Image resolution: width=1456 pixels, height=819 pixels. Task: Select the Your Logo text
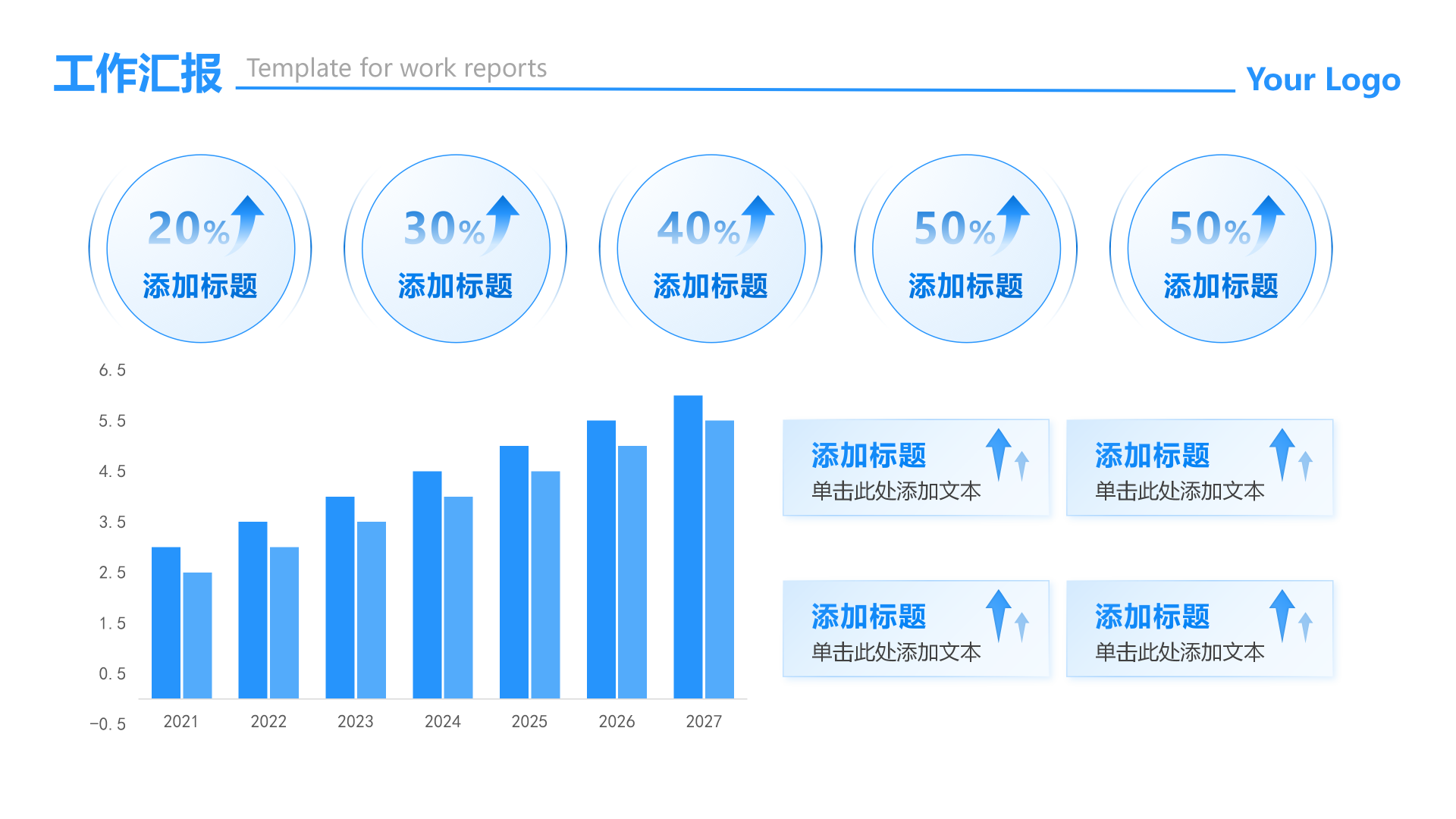[1323, 80]
